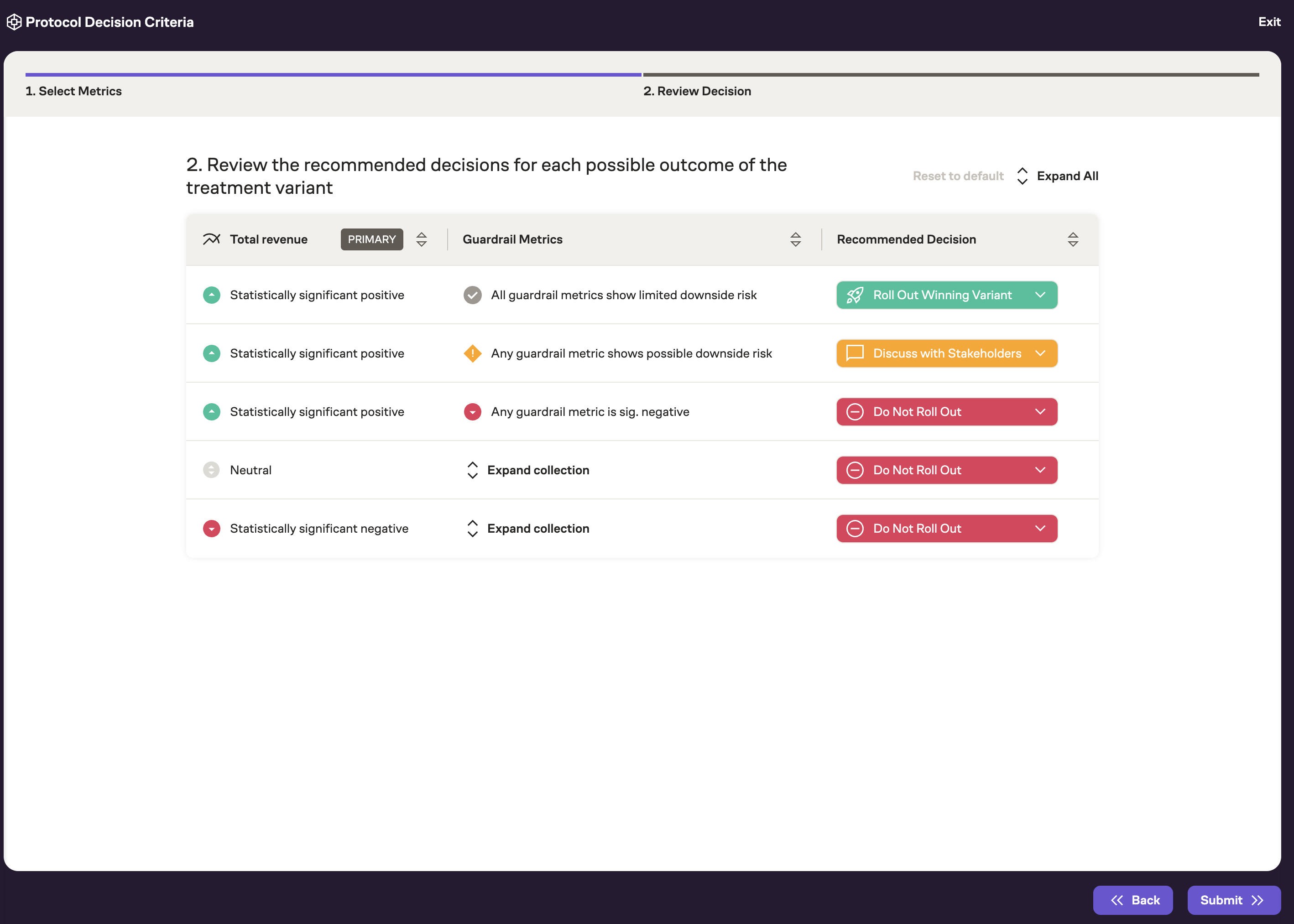Click the statistically significant positive green icon

[211, 294]
